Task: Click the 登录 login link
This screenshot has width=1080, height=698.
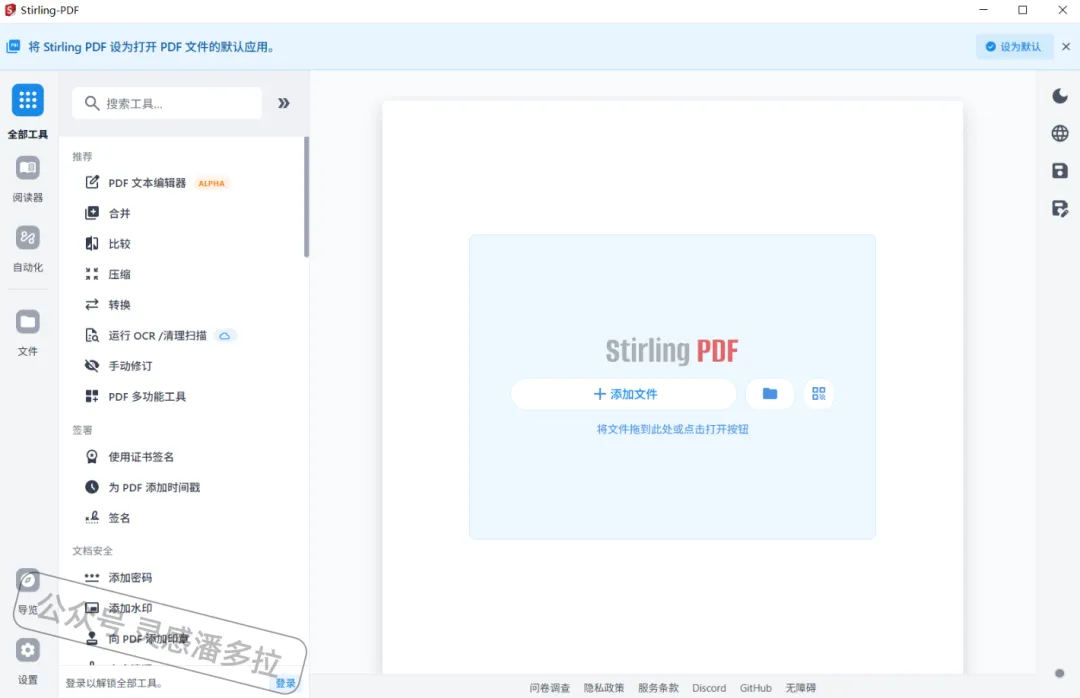Action: [285, 683]
